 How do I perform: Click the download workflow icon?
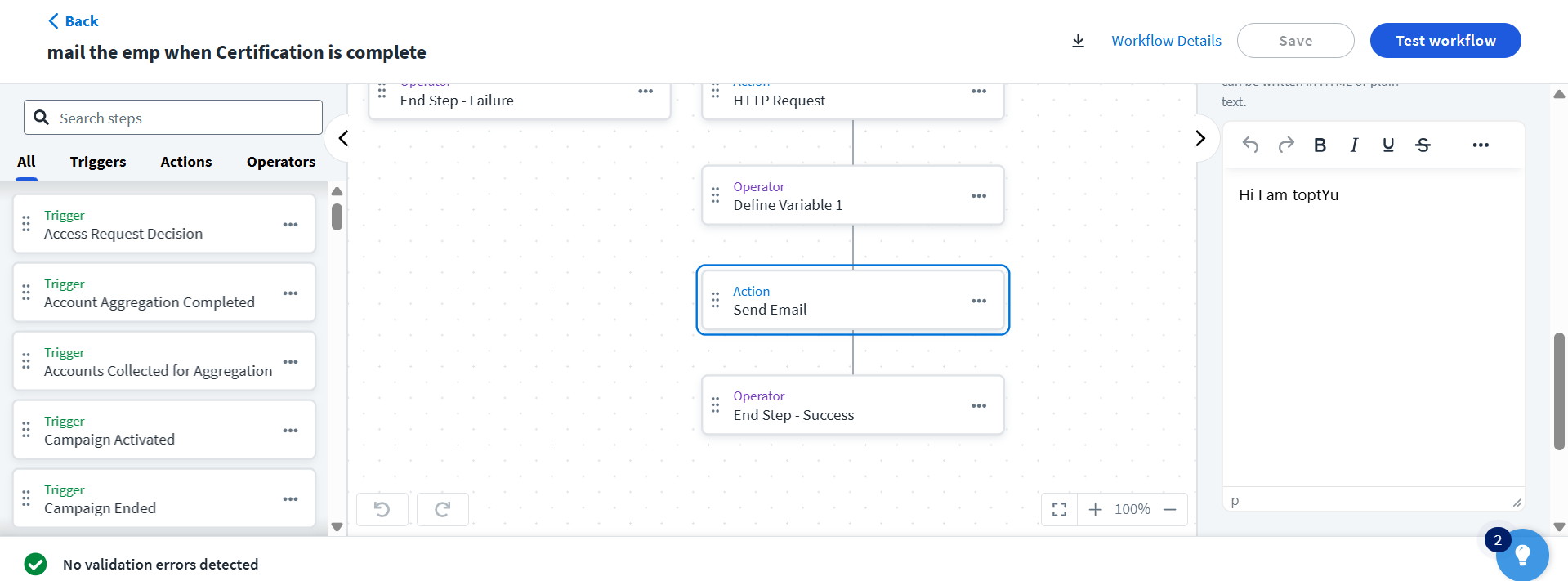(x=1078, y=41)
